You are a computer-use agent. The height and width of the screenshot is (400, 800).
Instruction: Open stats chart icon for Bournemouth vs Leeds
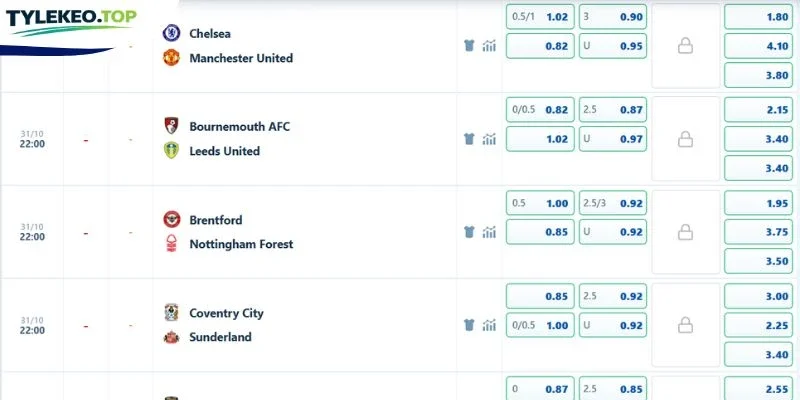pos(489,139)
